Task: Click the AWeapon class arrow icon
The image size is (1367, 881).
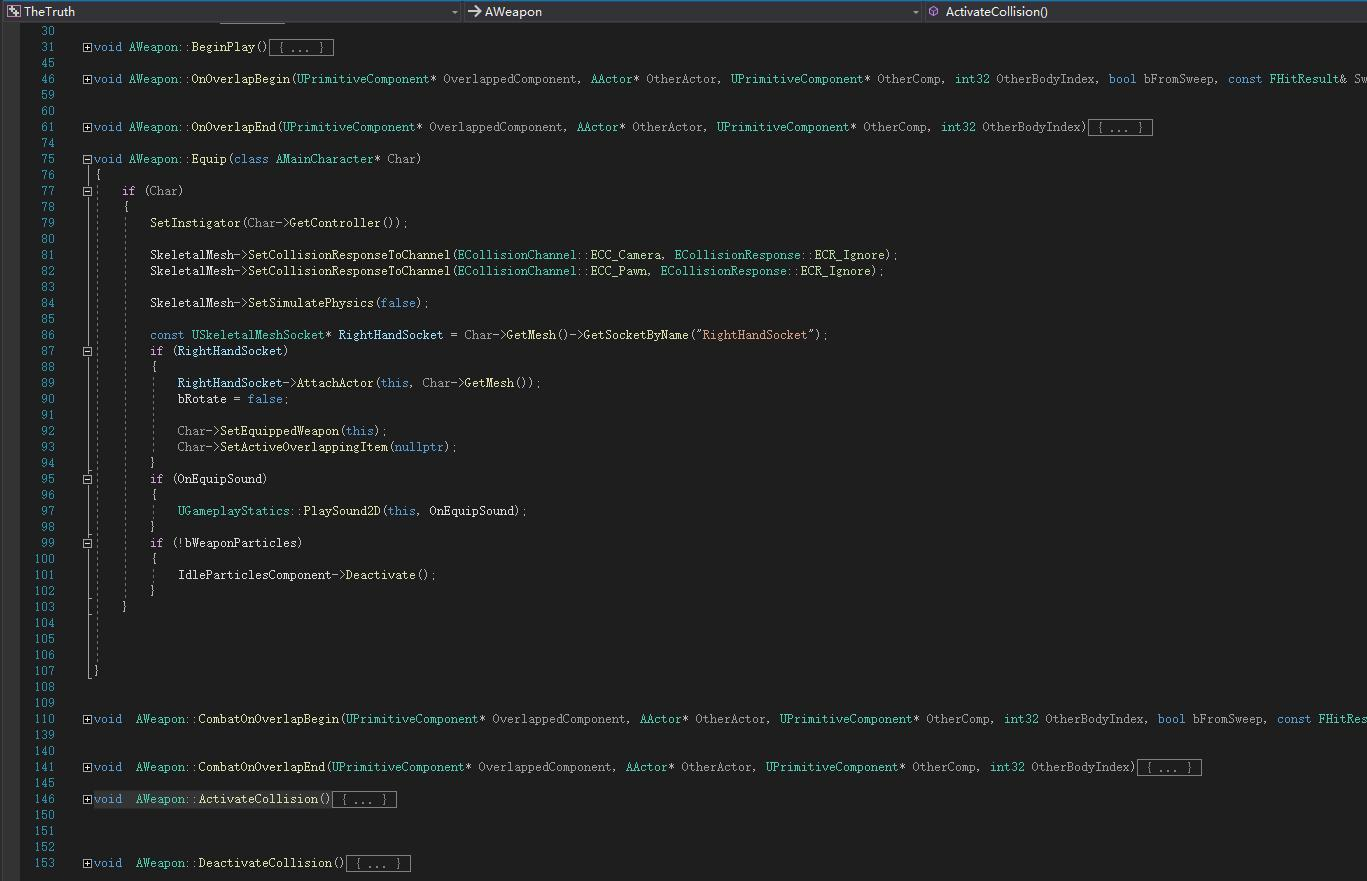Action: pyautogui.click(x=475, y=12)
